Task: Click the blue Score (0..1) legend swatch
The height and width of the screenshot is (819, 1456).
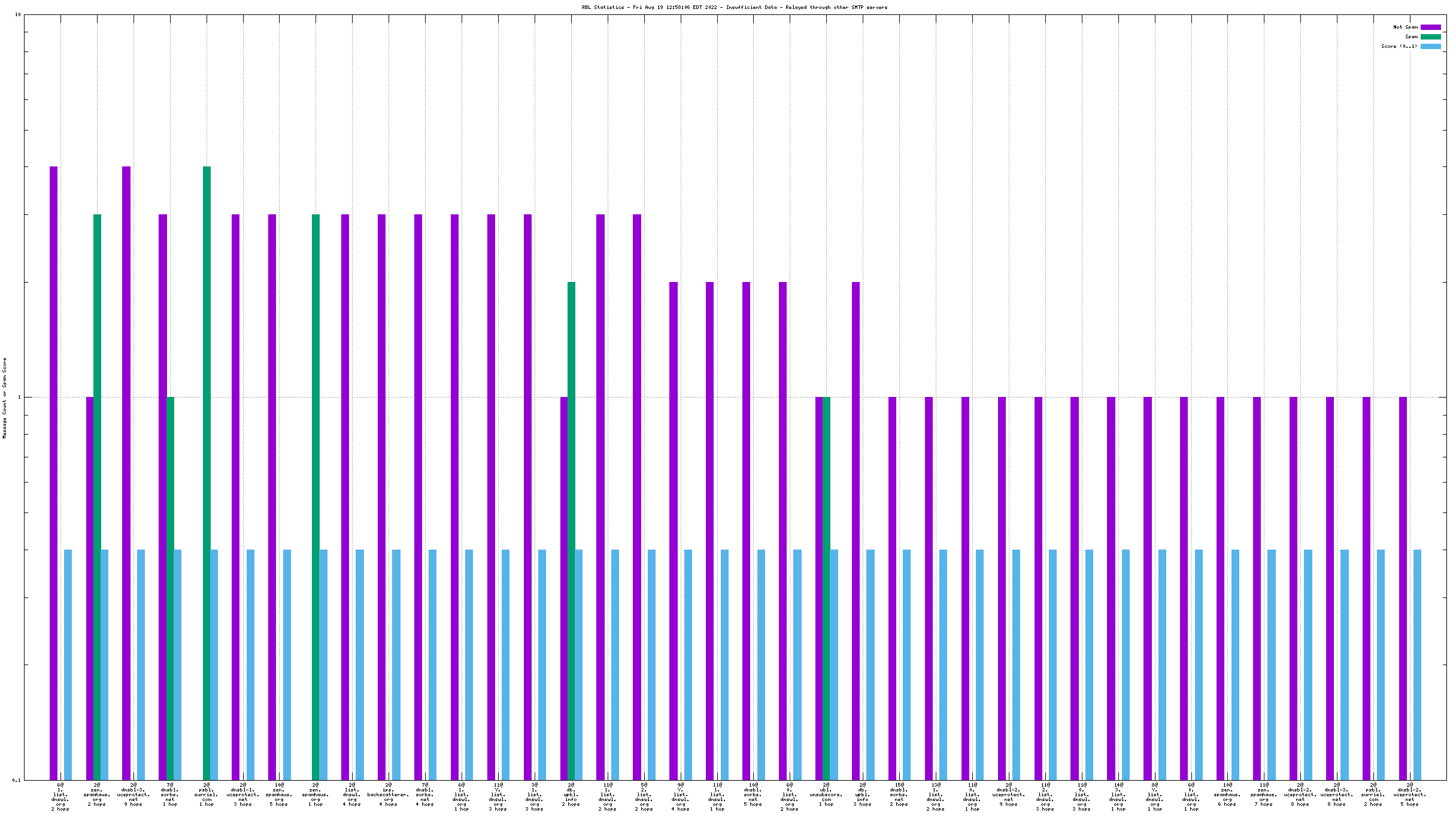Action: coord(1430,46)
